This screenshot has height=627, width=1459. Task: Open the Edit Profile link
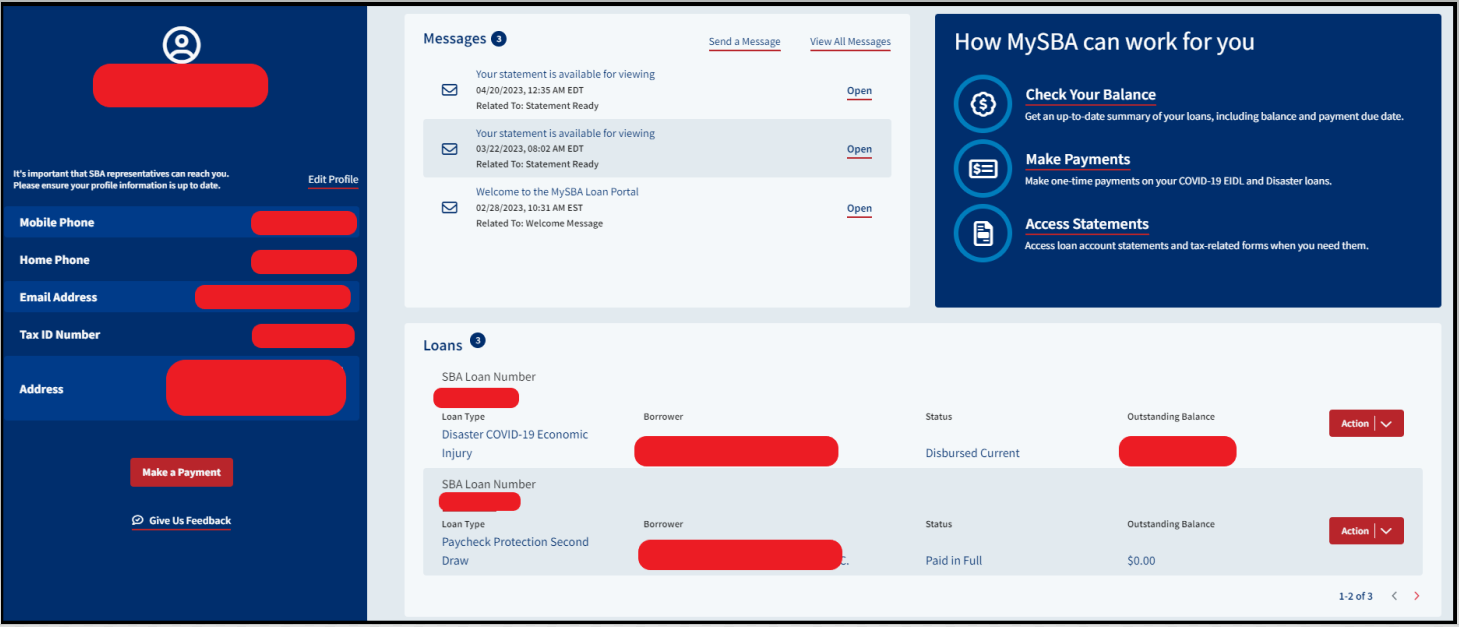click(x=332, y=180)
